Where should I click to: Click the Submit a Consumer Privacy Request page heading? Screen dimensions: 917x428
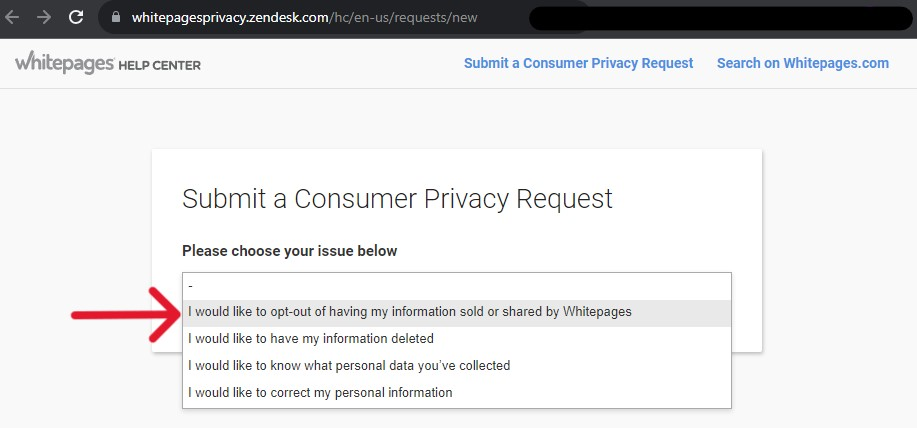pyautogui.click(x=397, y=198)
